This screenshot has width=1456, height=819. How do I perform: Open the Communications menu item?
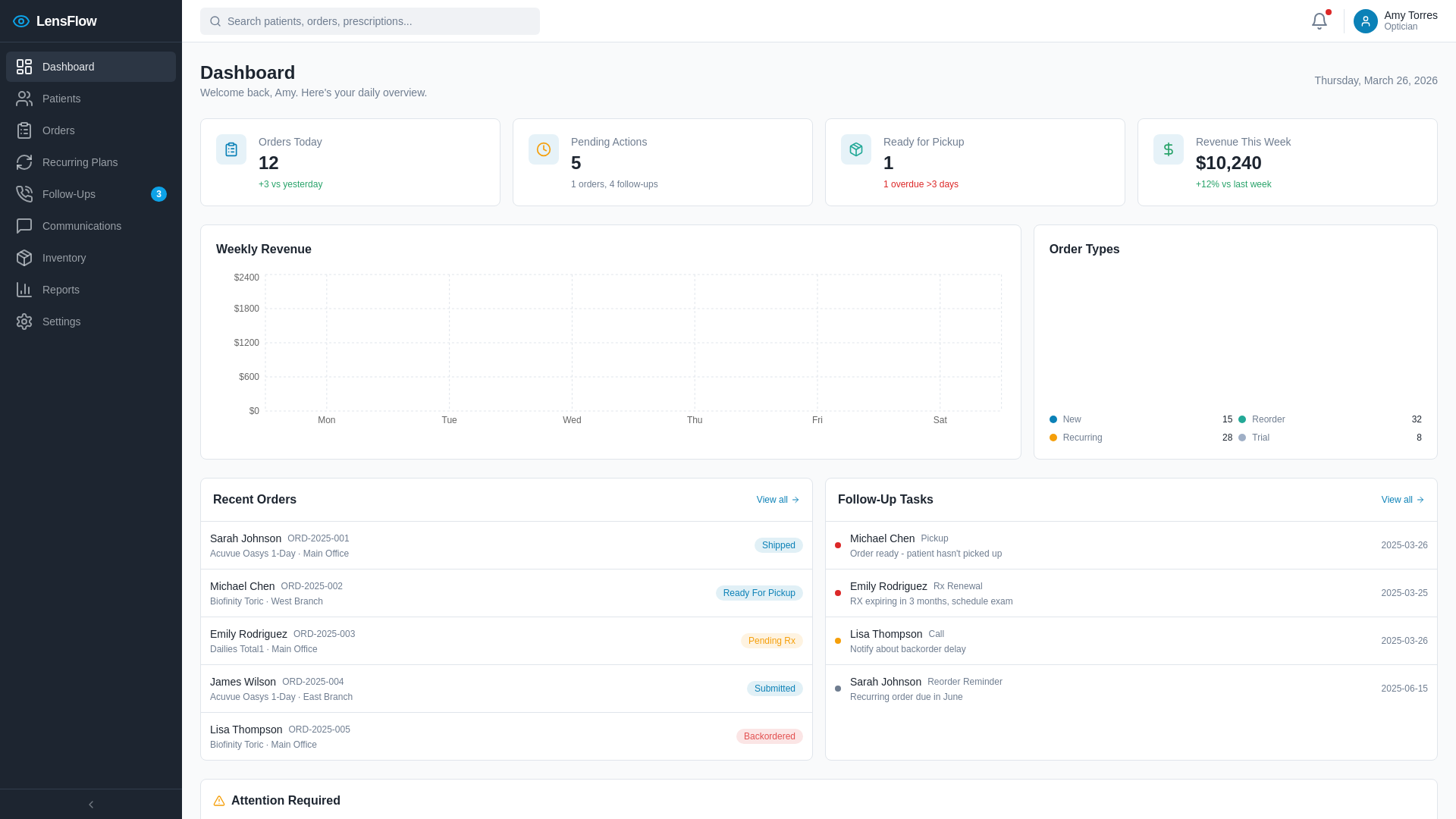(91, 226)
